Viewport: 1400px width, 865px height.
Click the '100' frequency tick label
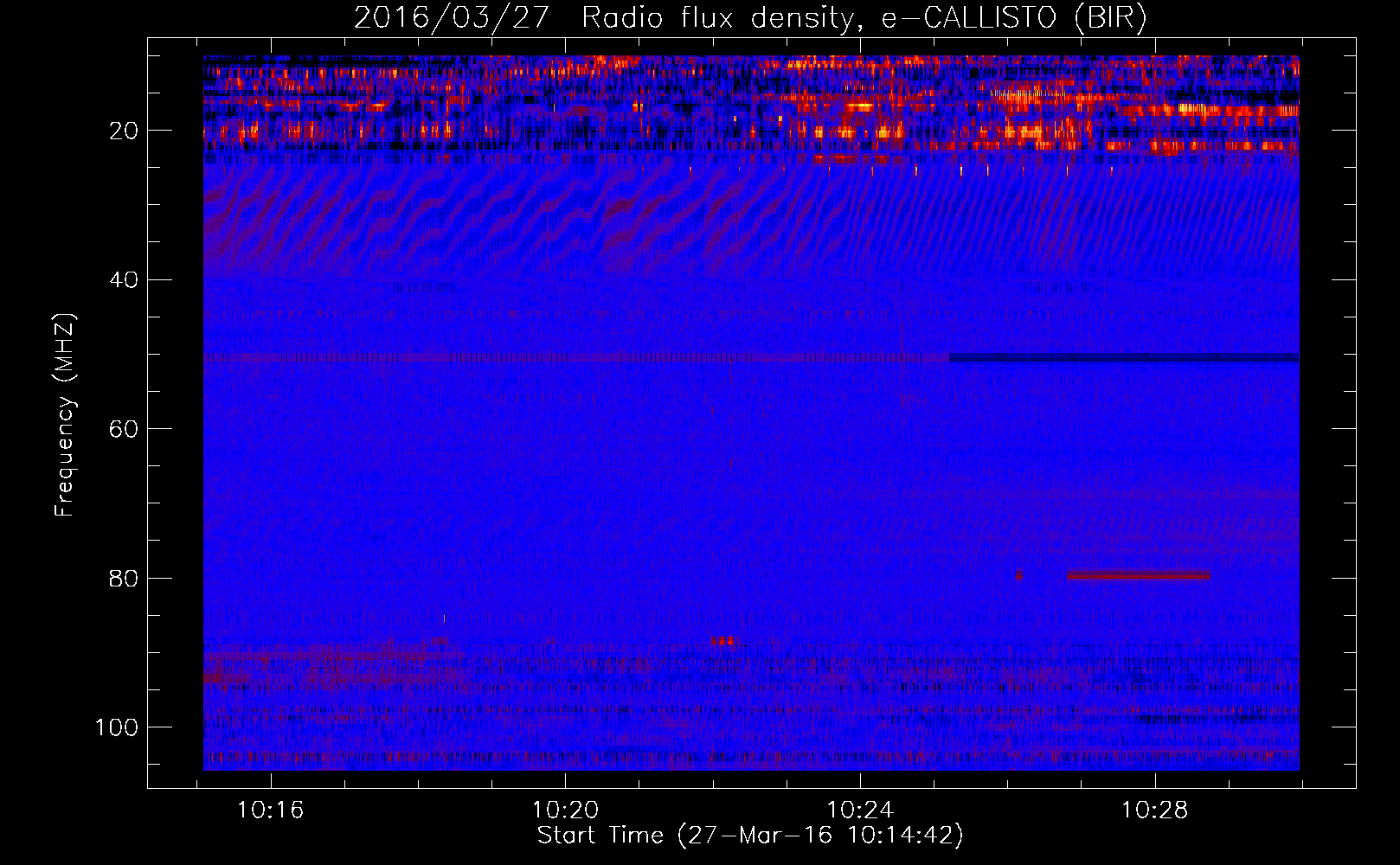click(117, 727)
